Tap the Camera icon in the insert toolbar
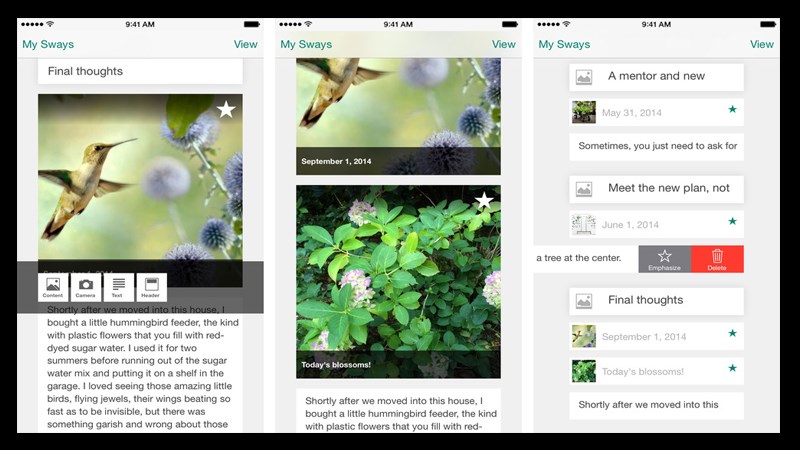The image size is (800, 450). click(x=86, y=287)
